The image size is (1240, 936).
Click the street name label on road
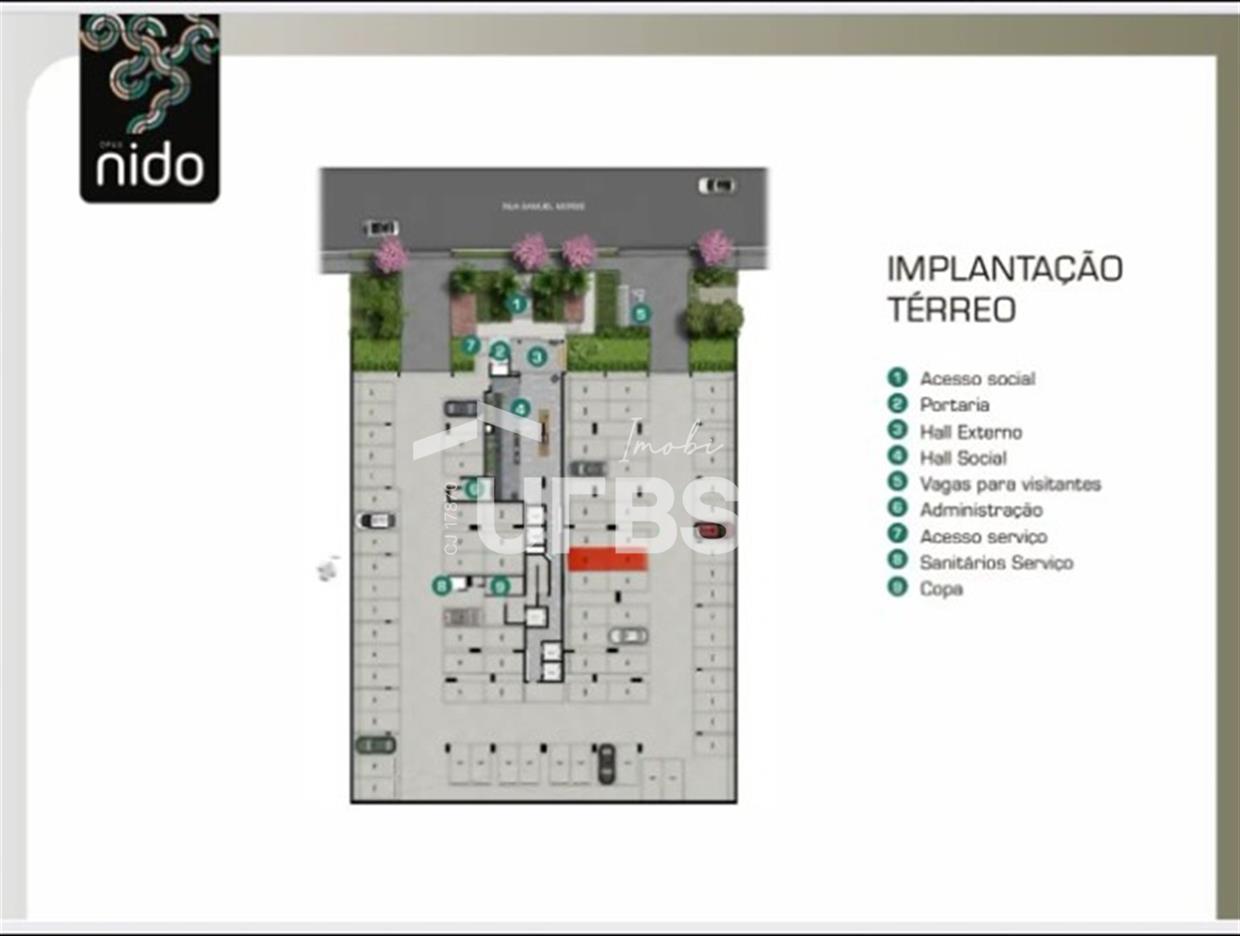543,206
